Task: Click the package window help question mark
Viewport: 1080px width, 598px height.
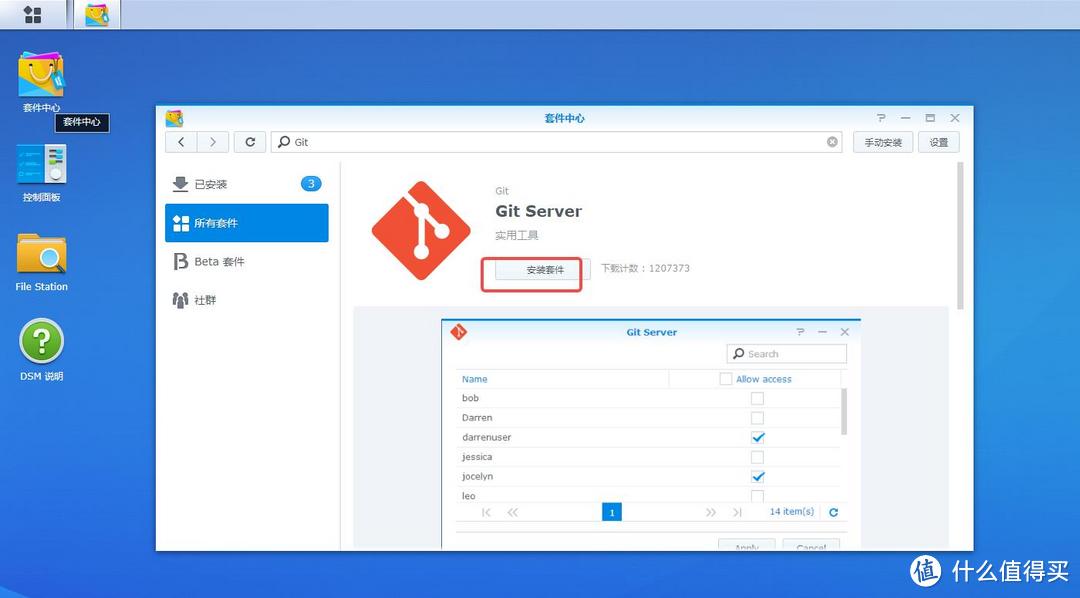Action: click(881, 118)
